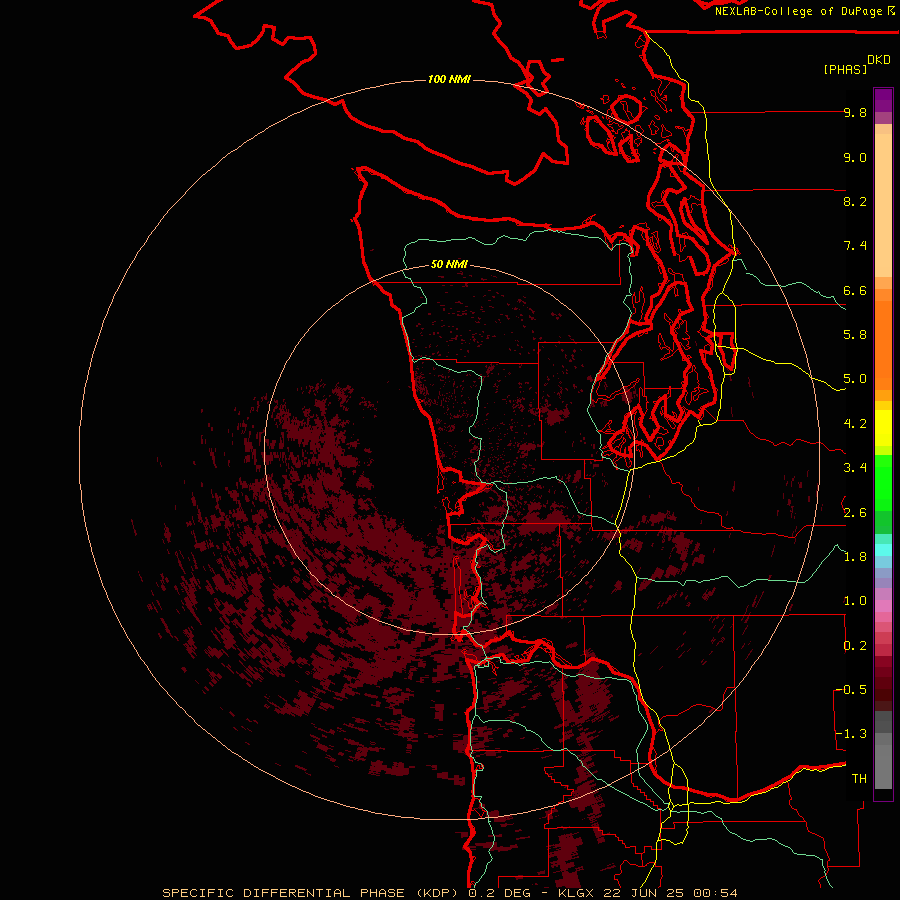Click the yellow band on color bar

point(883,428)
